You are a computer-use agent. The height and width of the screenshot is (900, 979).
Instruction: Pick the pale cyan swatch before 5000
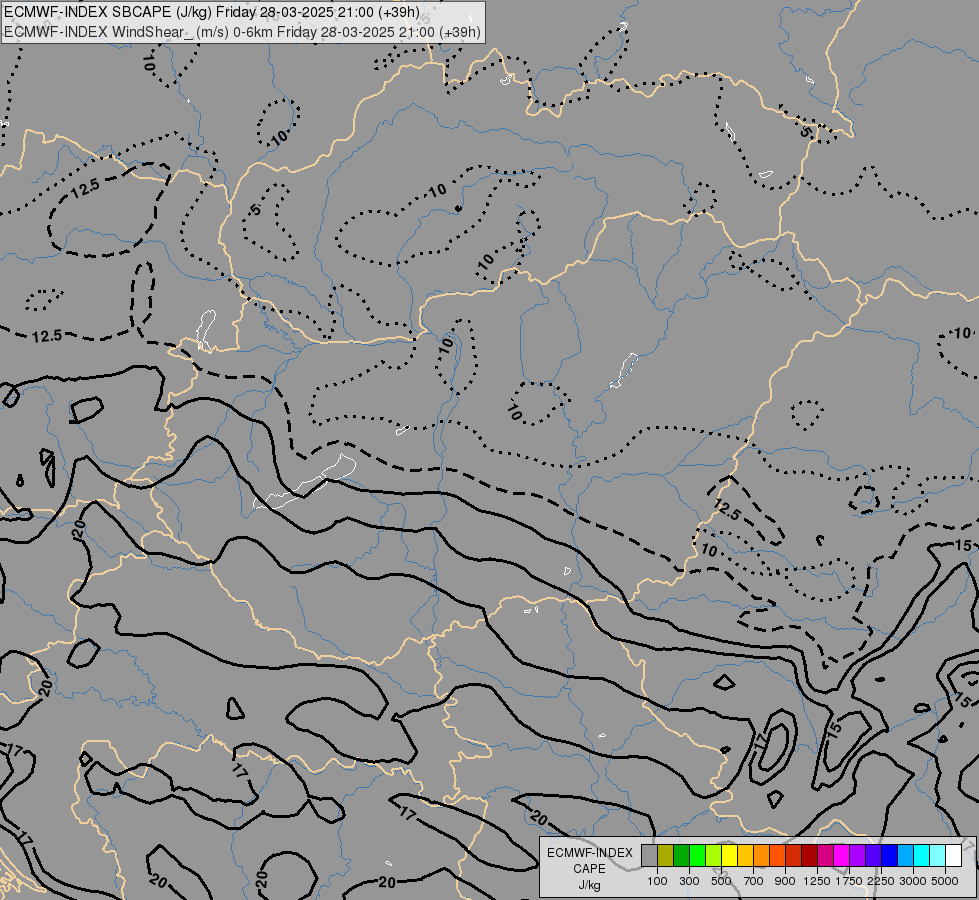click(x=938, y=855)
